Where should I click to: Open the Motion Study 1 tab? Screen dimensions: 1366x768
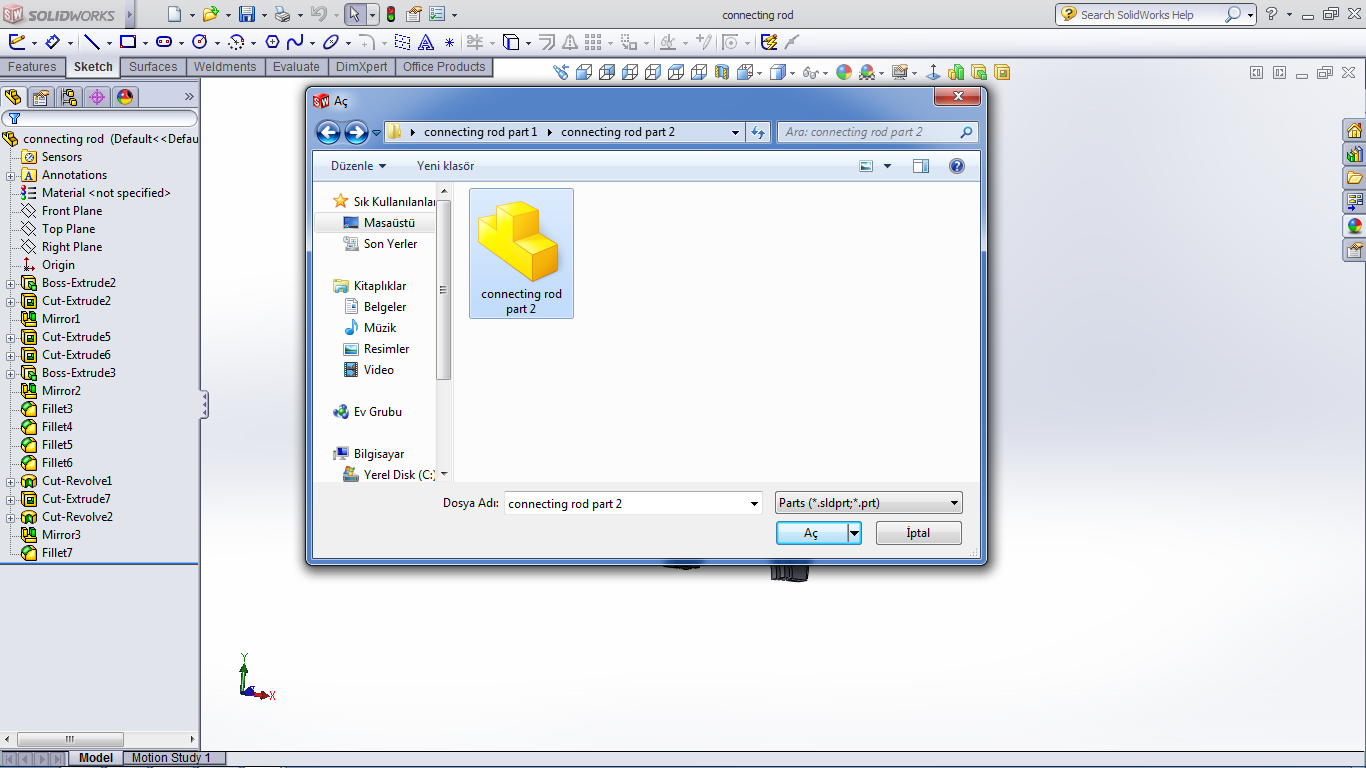171,758
